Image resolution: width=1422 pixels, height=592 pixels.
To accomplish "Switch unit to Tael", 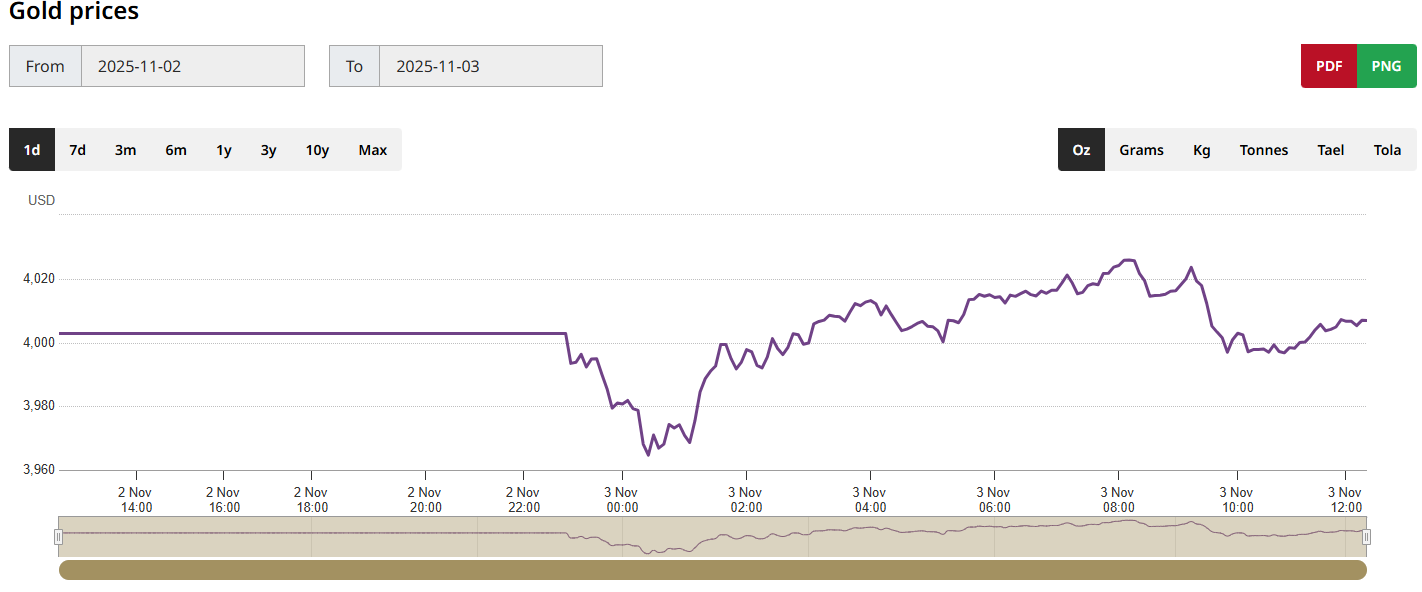I will (x=1330, y=150).
